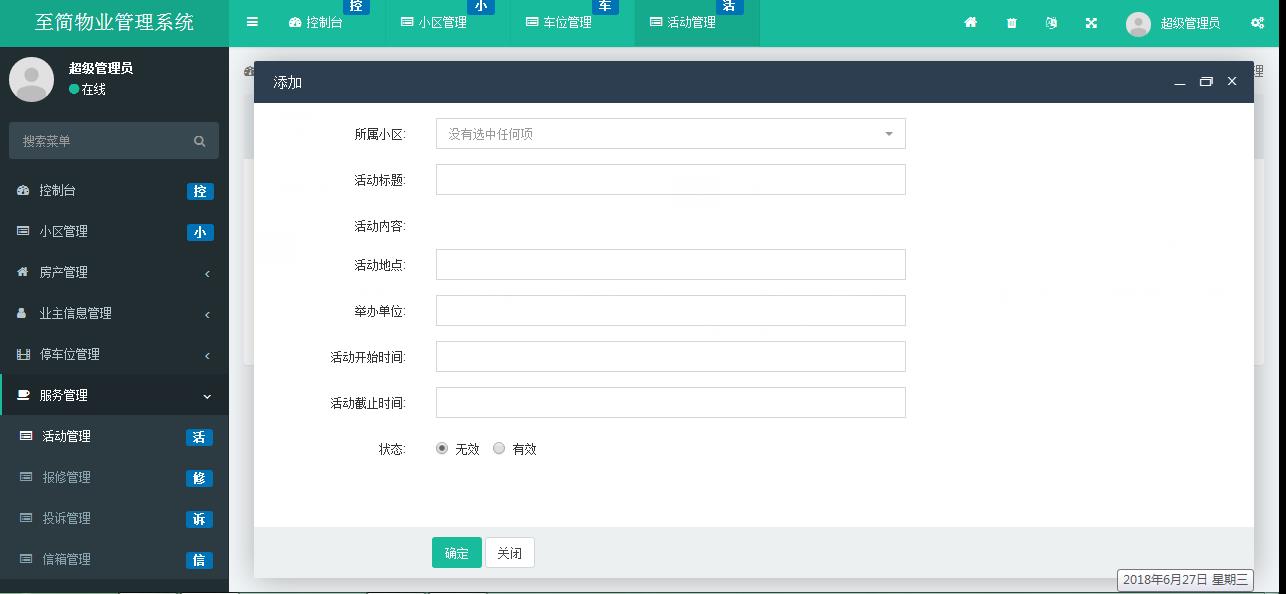1286x594 pixels.
Task: Open the 所属小区 selection dropdown
Action: point(670,132)
